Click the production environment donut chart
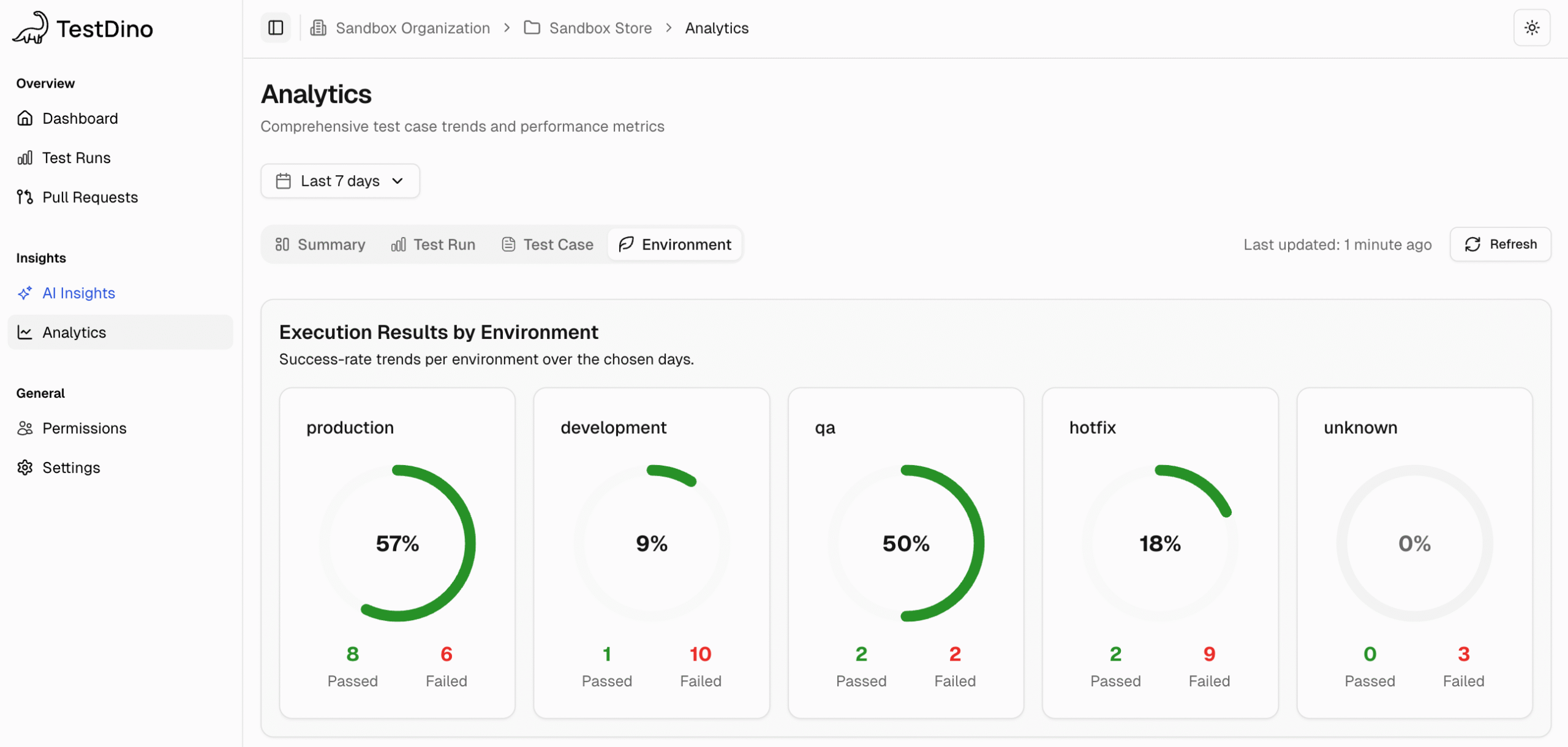Viewport: 1568px width, 747px height. click(x=397, y=543)
